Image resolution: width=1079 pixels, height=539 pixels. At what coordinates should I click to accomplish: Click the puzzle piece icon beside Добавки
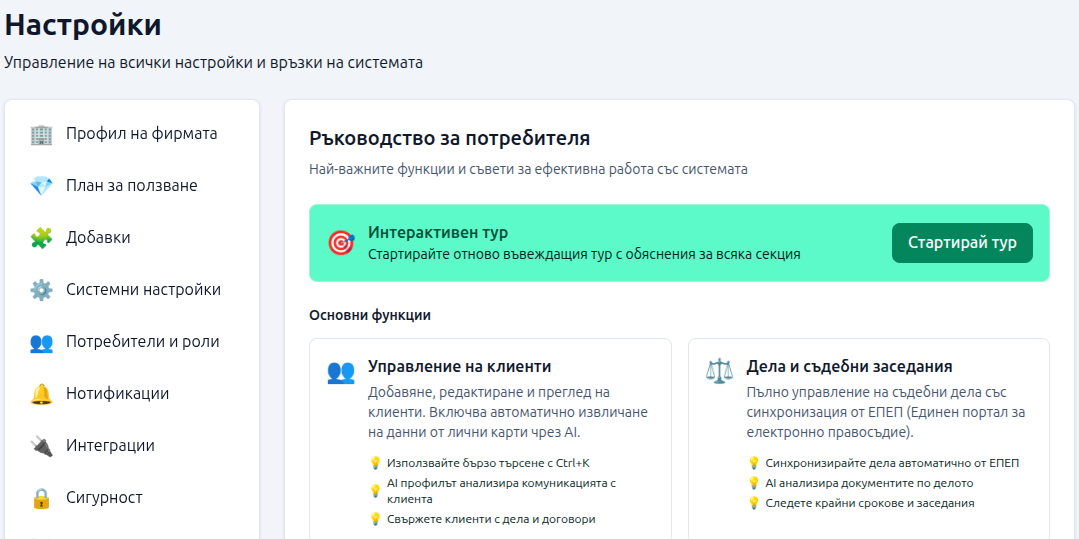point(41,238)
